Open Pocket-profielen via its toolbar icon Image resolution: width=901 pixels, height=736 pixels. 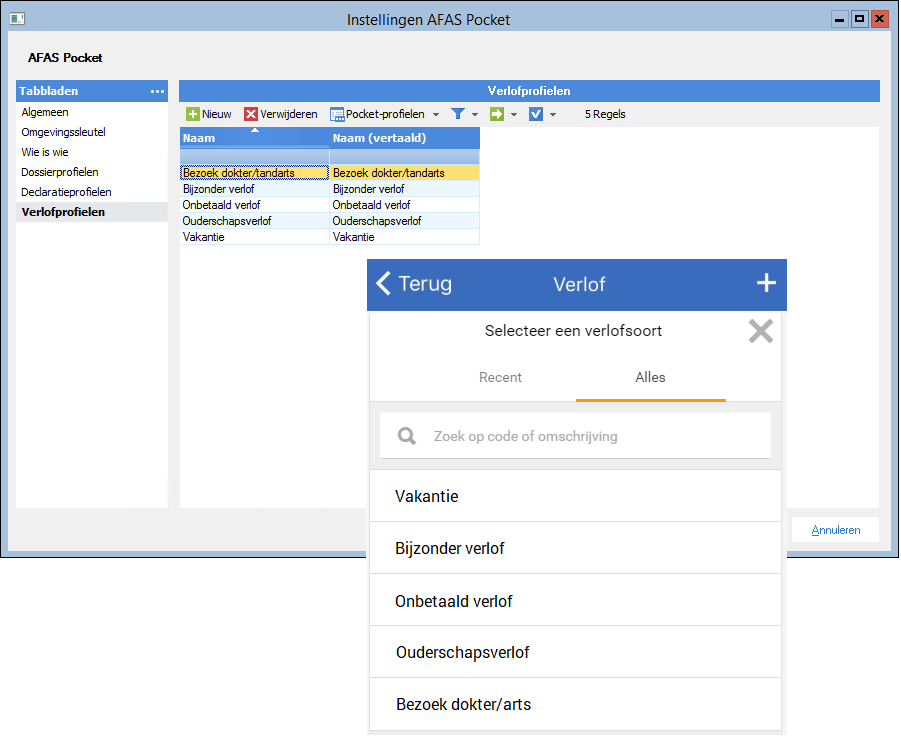[336, 113]
